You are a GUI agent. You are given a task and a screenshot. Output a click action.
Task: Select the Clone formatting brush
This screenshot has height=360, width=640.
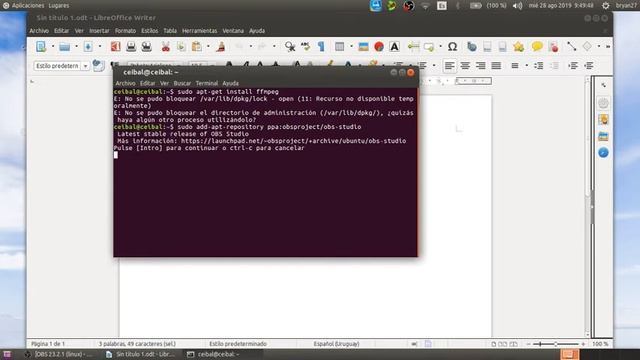tap(221, 47)
